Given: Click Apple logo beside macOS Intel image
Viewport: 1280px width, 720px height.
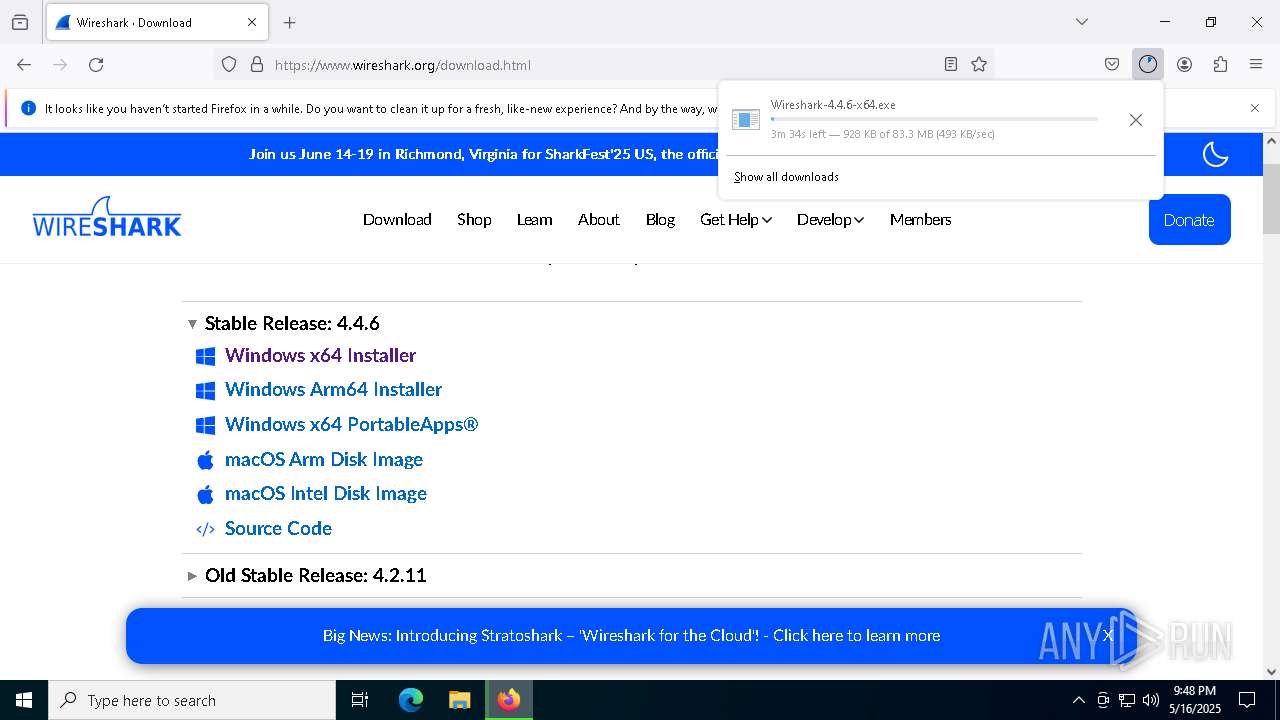Looking at the screenshot, I should click(x=205, y=494).
